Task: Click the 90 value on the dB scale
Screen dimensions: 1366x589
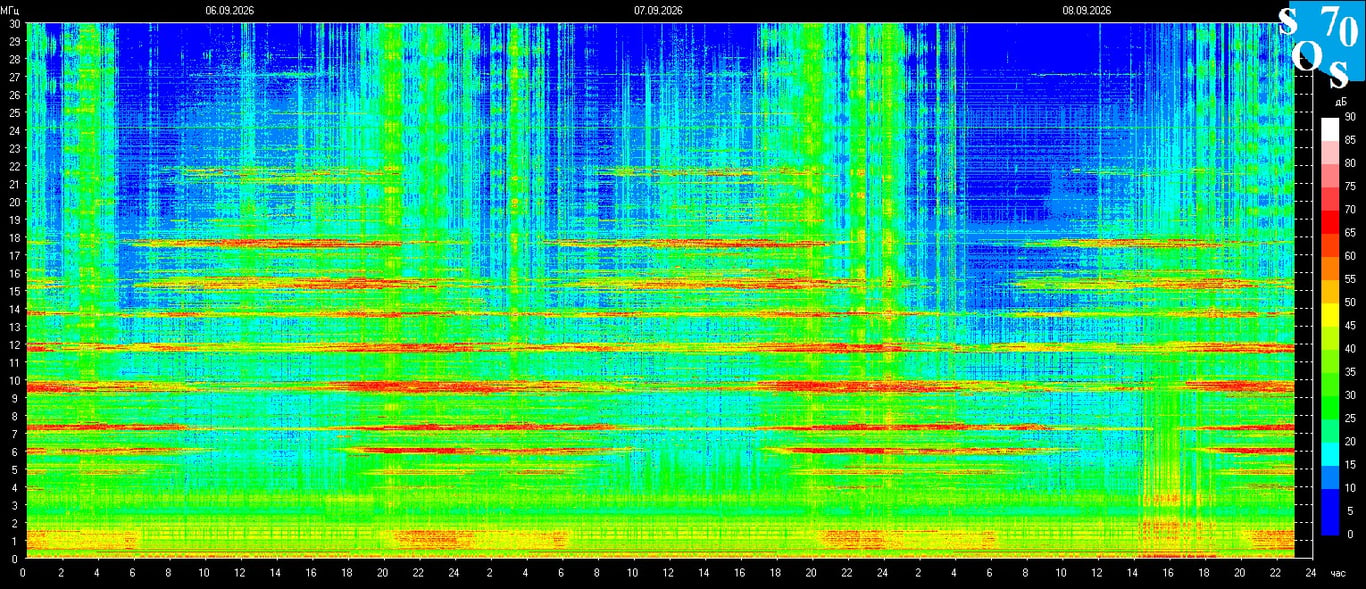Action: 1349,117
